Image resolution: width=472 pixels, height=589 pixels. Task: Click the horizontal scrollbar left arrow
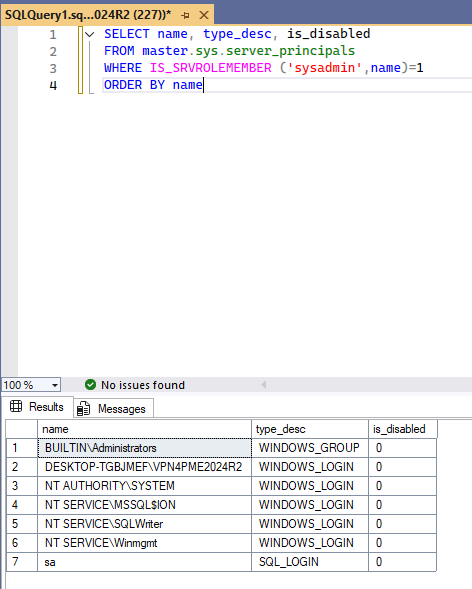pyautogui.click(x=264, y=385)
